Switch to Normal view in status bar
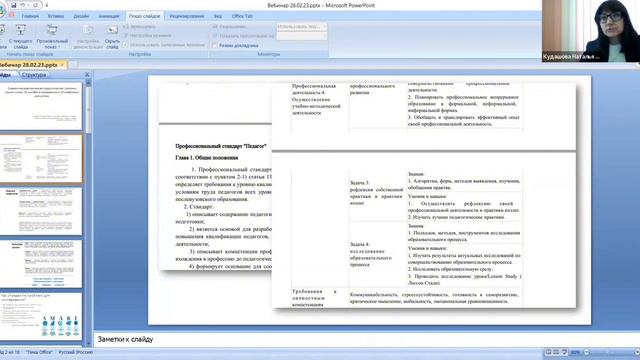640x360 pixels. [x=549, y=352]
